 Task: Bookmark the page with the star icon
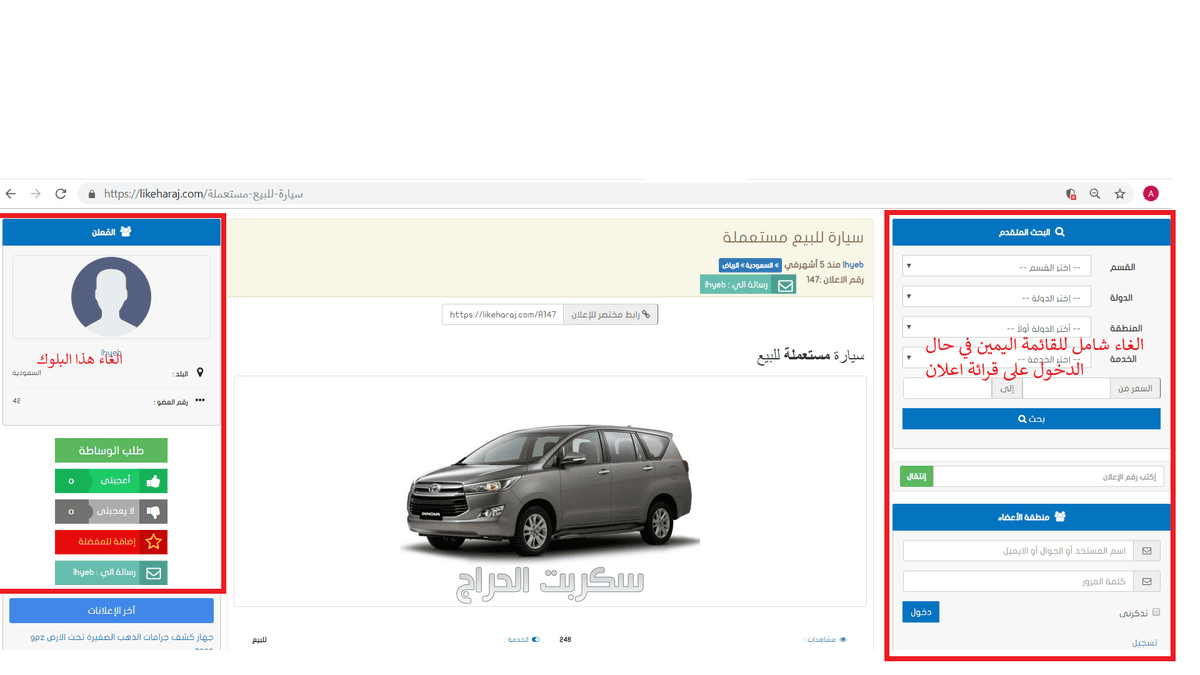1120,194
